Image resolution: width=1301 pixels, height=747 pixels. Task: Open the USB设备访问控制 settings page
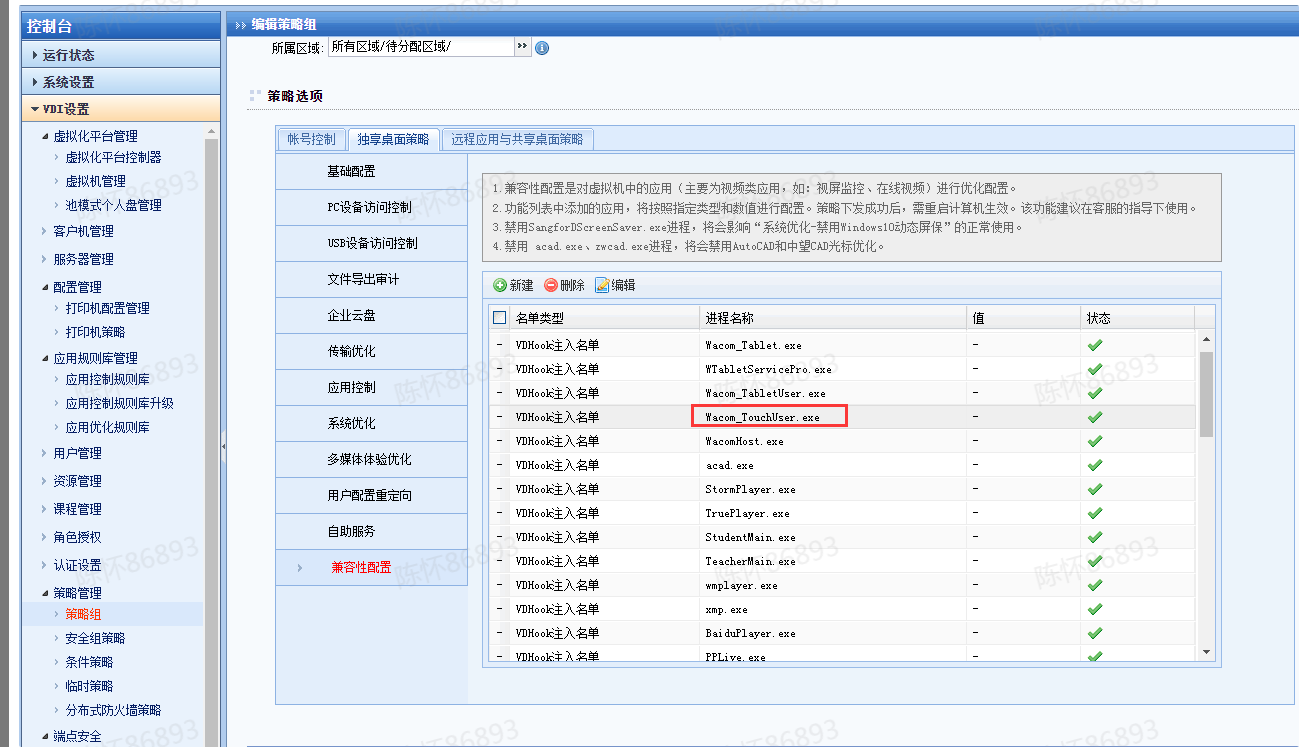[371, 243]
